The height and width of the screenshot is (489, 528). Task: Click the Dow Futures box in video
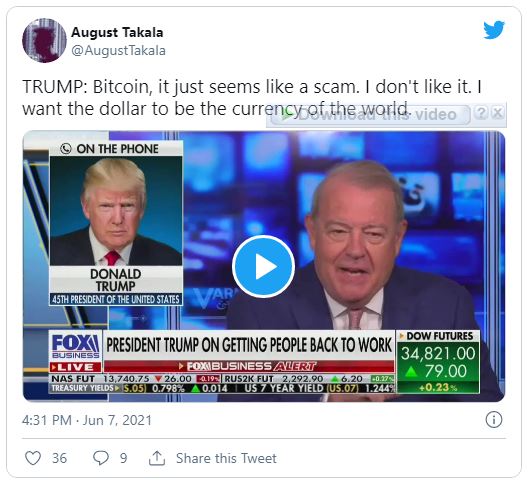(438, 362)
